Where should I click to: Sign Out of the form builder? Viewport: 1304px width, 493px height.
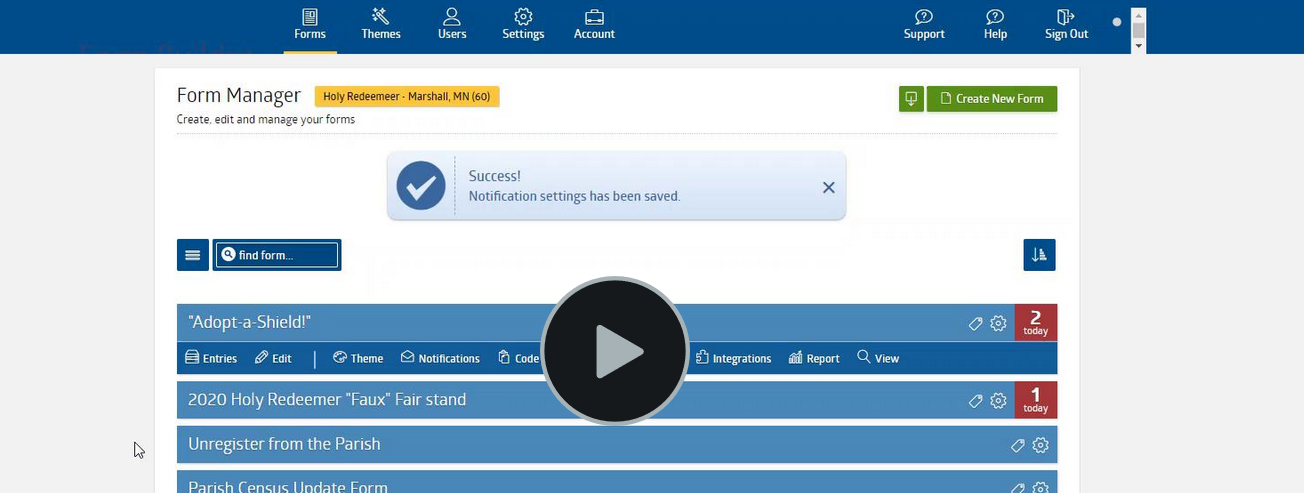point(1066,25)
